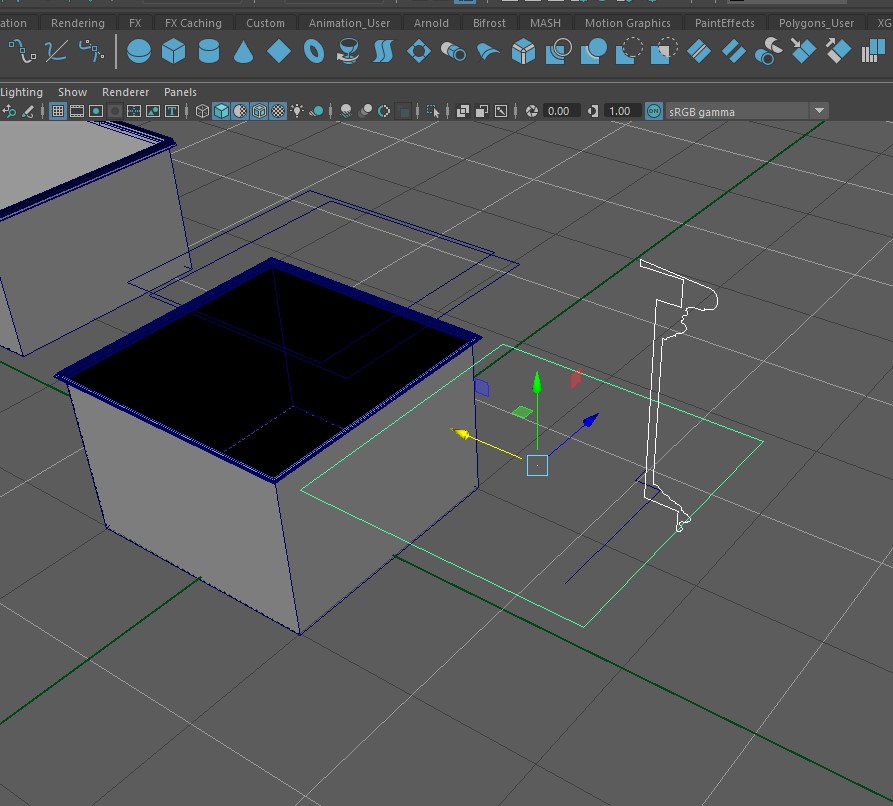Image resolution: width=893 pixels, height=806 pixels.
Task: Click the Gamma value field showing 1.00
Action: pos(622,111)
